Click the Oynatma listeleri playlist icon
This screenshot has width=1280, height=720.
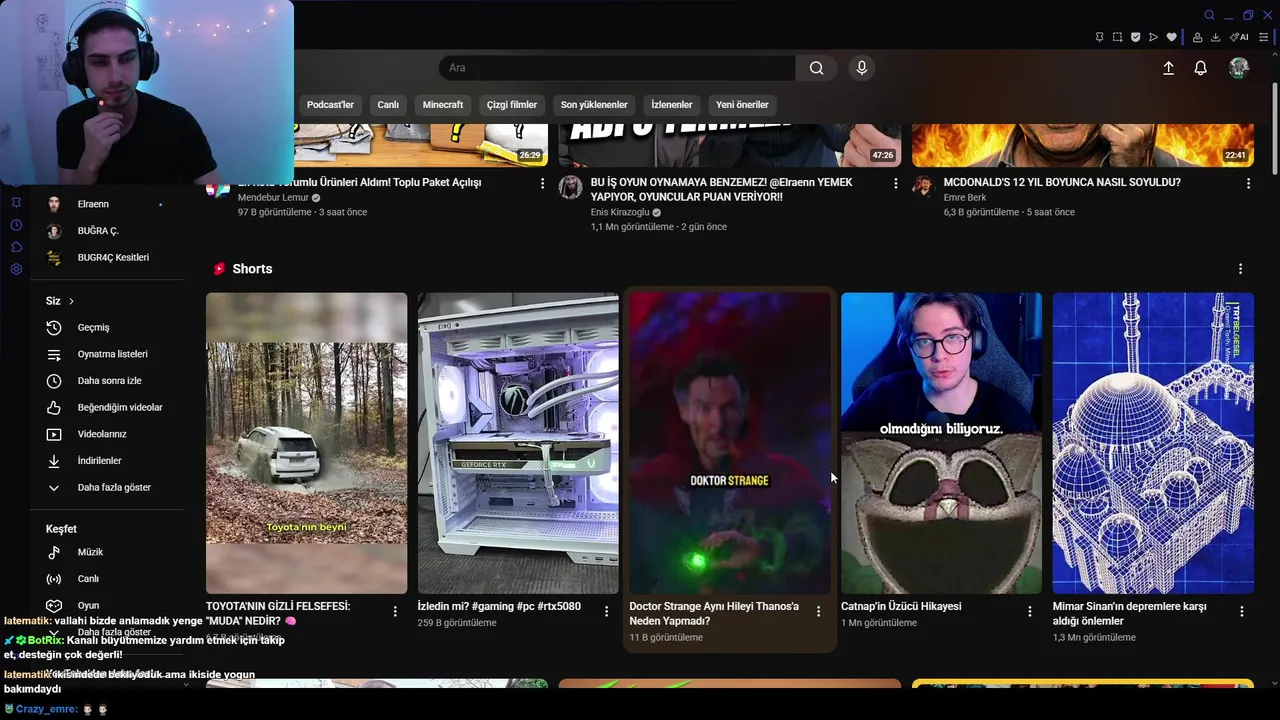(54, 354)
